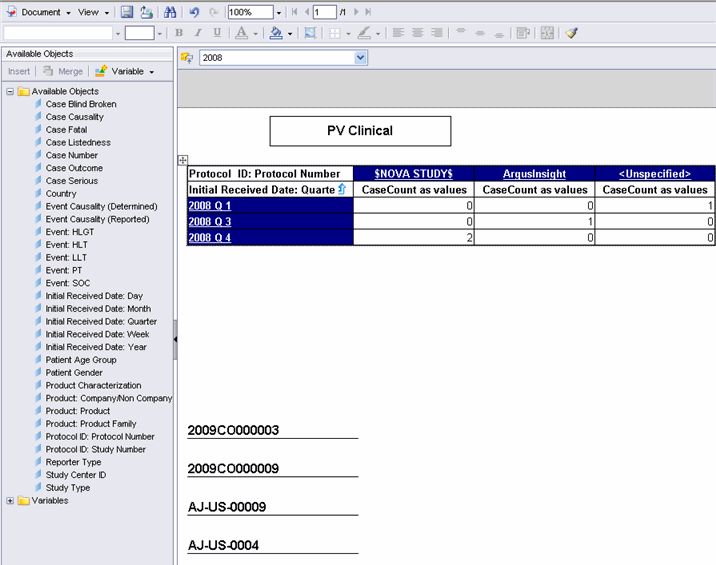Drill into the 2008 Q 3 link
The width and height of the screenshot is (716, 565).
pyautogui.click(x=210, y=221)
